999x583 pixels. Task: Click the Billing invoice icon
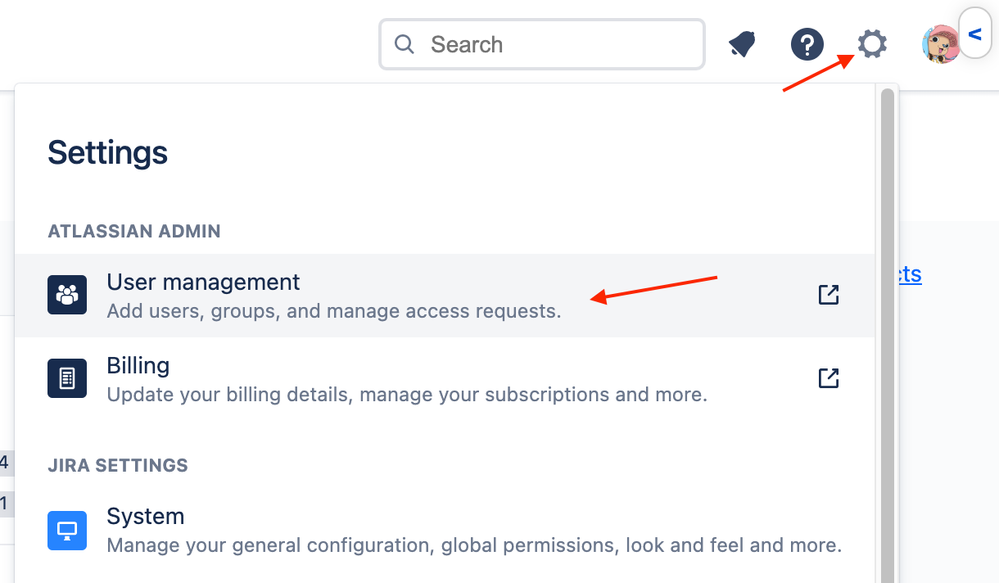pyautogui.click(x=67, y=378)
